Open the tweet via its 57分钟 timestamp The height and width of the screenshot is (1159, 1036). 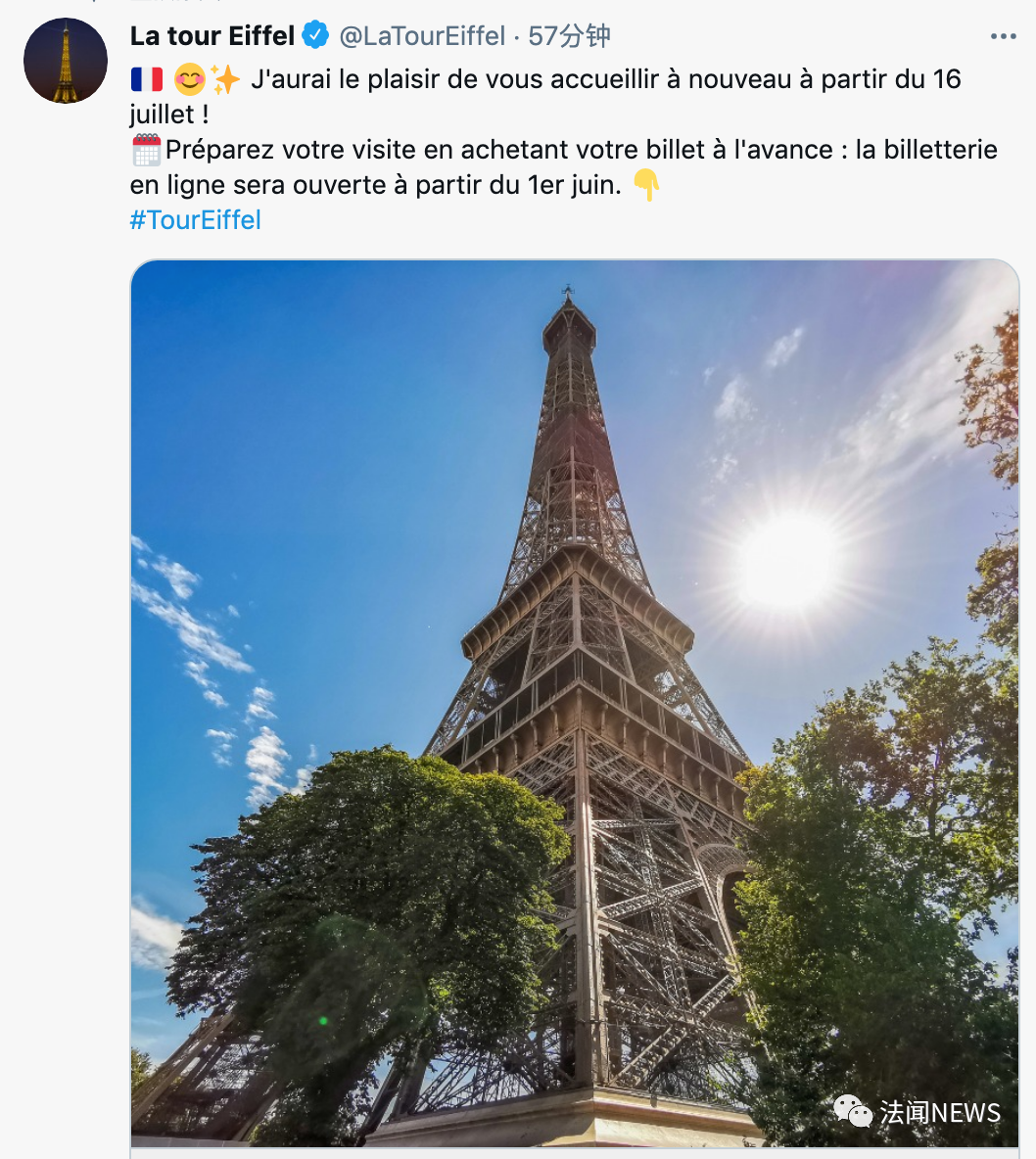coord(569,36)
